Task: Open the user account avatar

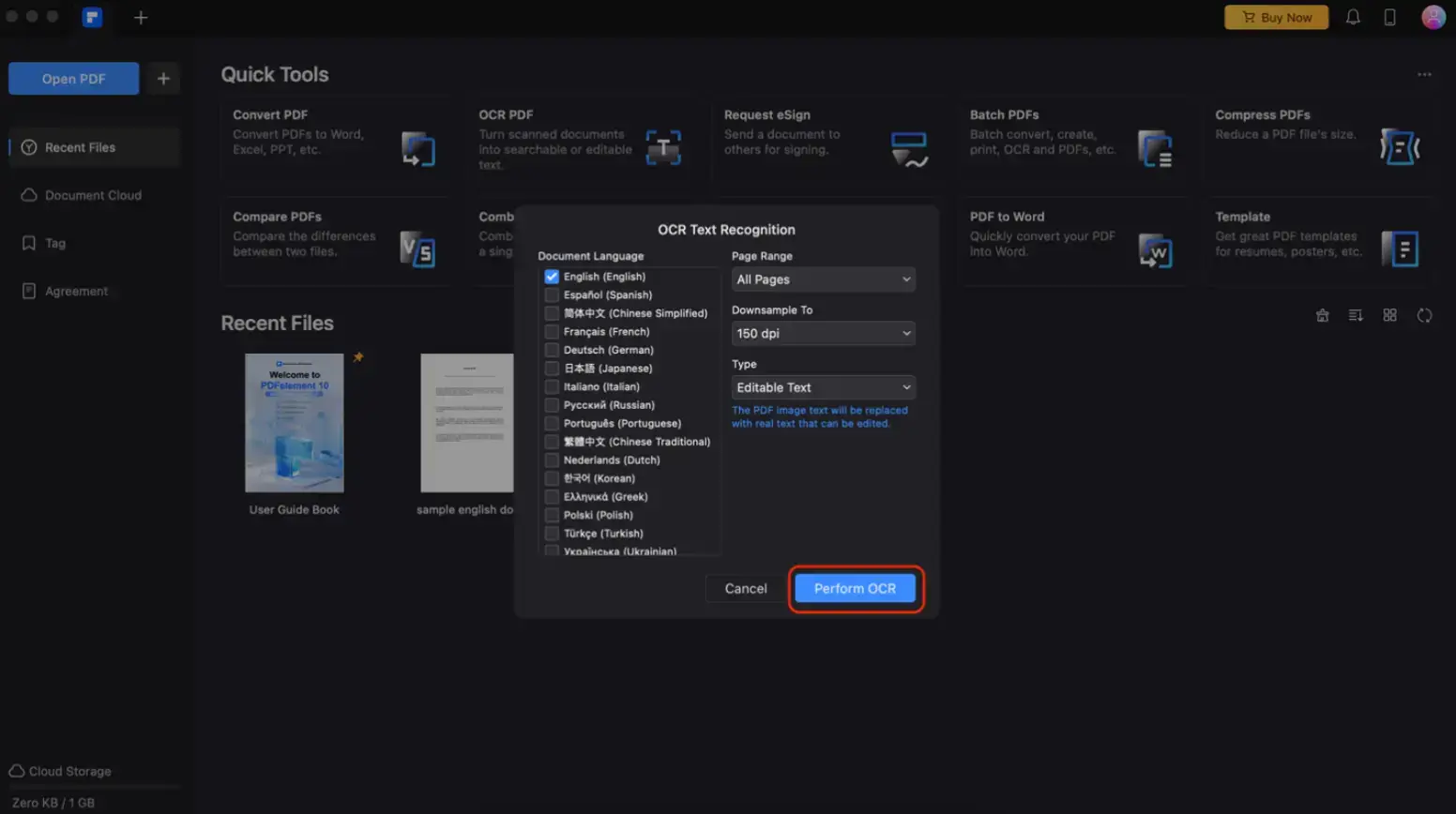Action: coord(1433,17)
